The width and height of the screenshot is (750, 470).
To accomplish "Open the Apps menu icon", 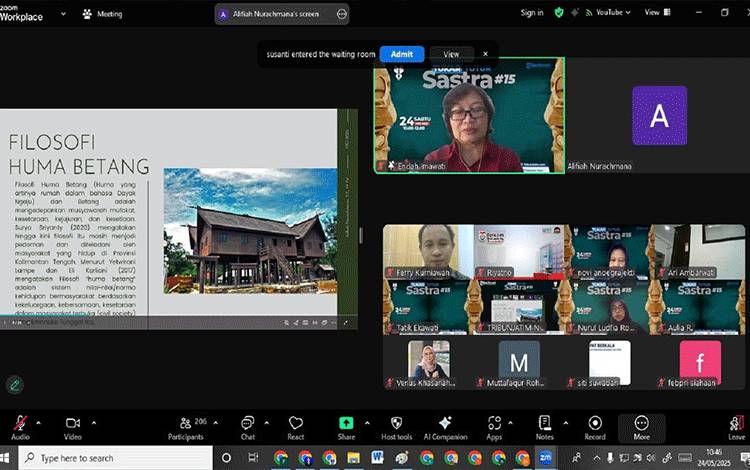I will [494, 423].
